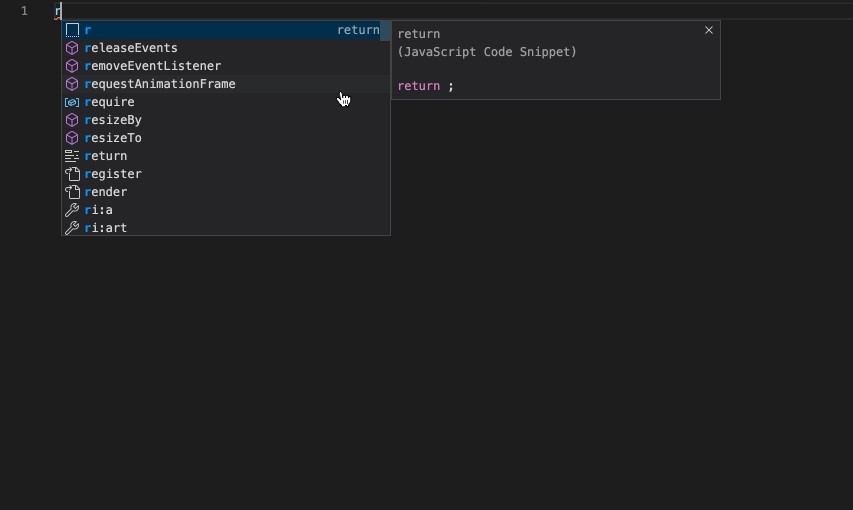
Task: Pick the resizeTo suggestion
Action: [225, 138]
